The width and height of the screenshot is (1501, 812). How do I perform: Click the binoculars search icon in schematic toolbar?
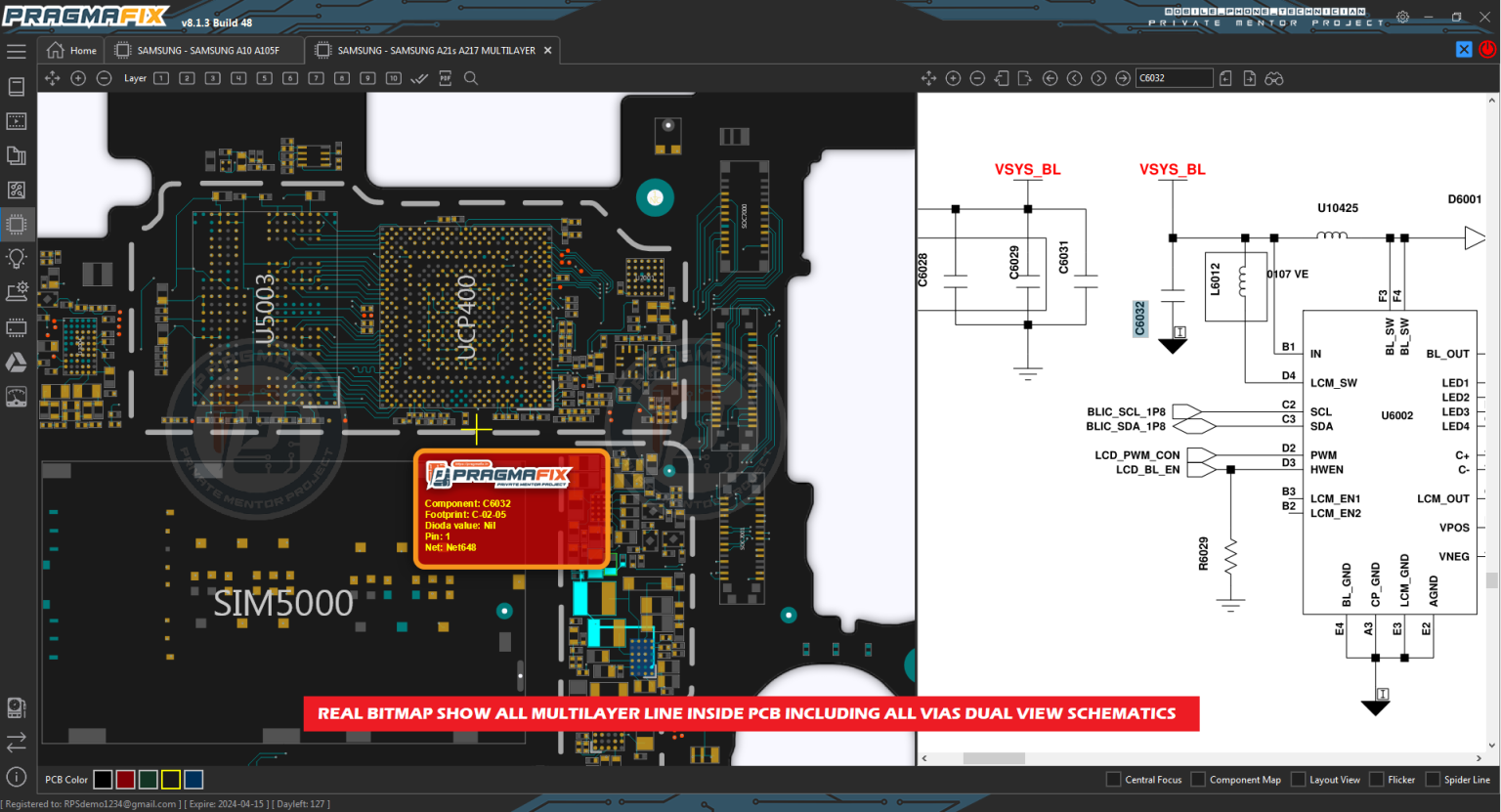tap(1273, 78)
